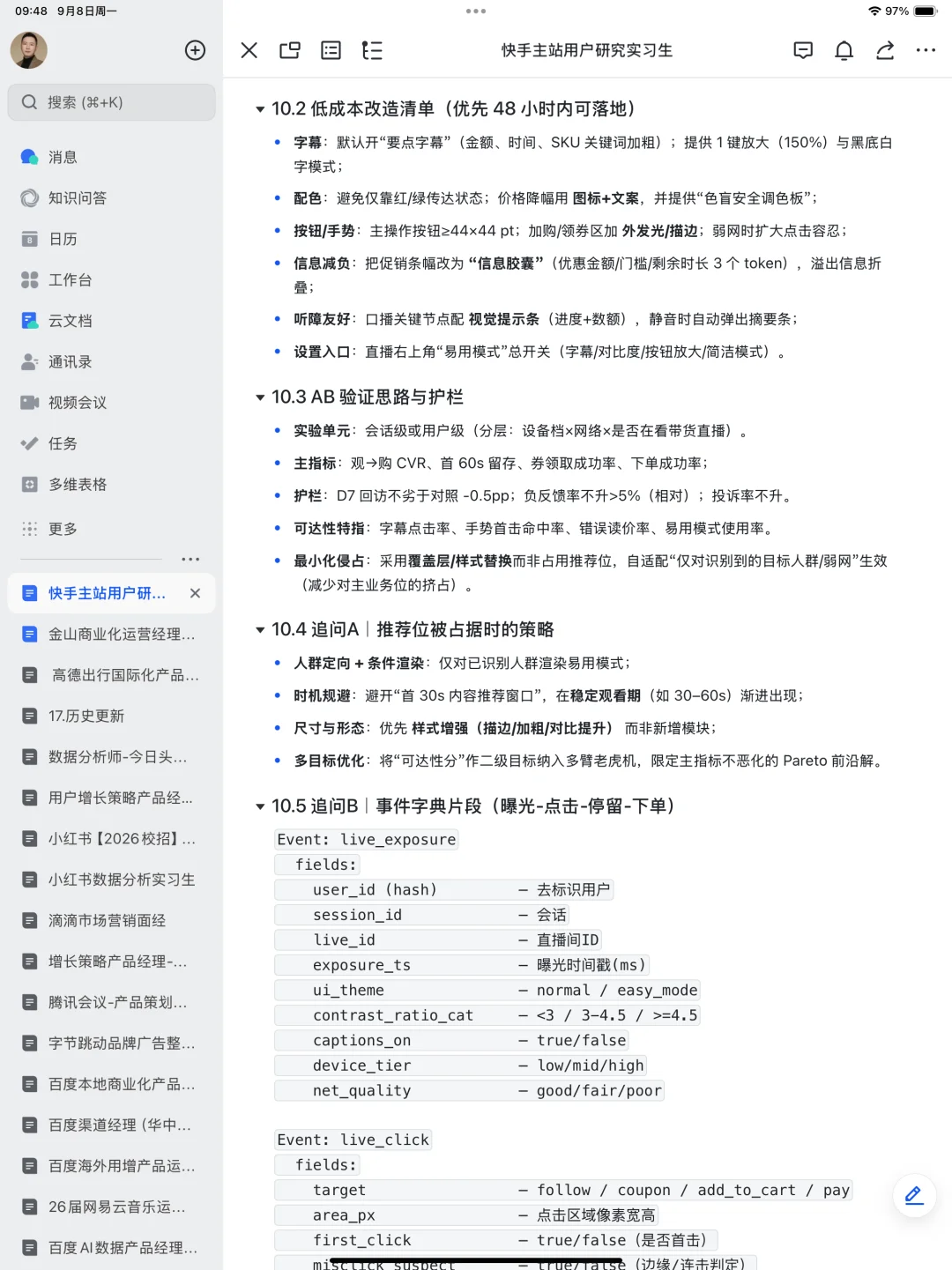Open 百度海外用增产品运 document

coord(111,1166)
